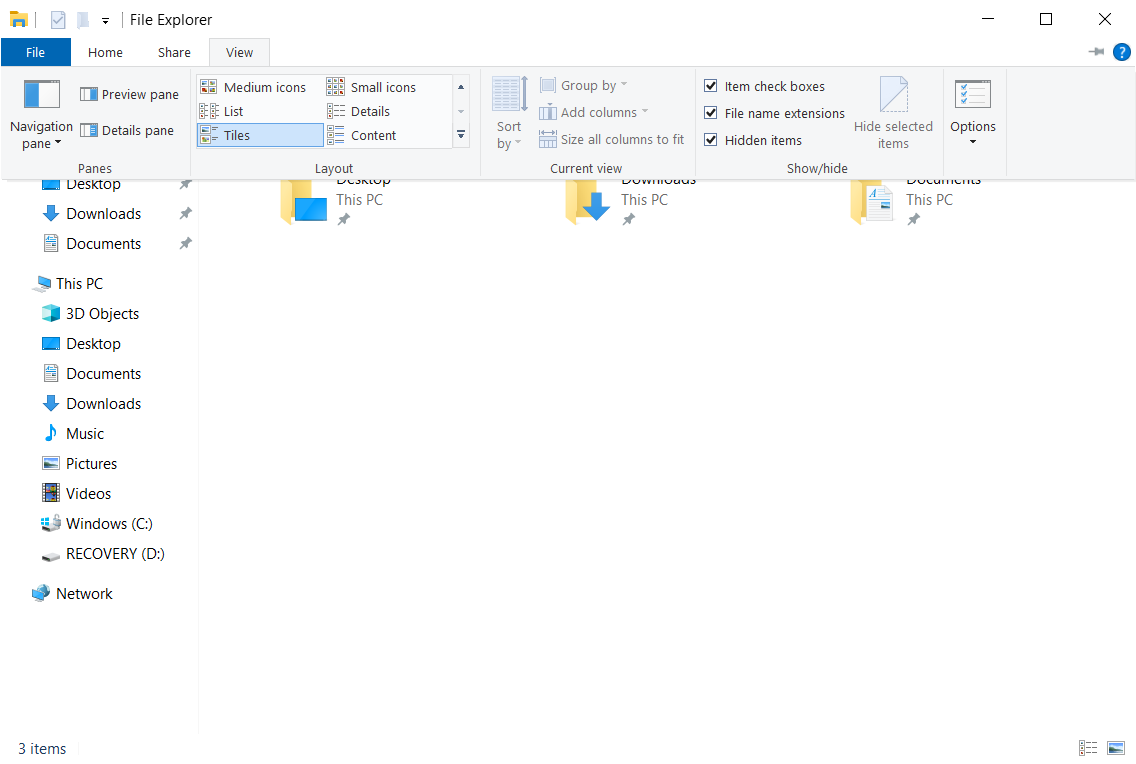Click the Help question mark icon

click(x=1121, y=52)
